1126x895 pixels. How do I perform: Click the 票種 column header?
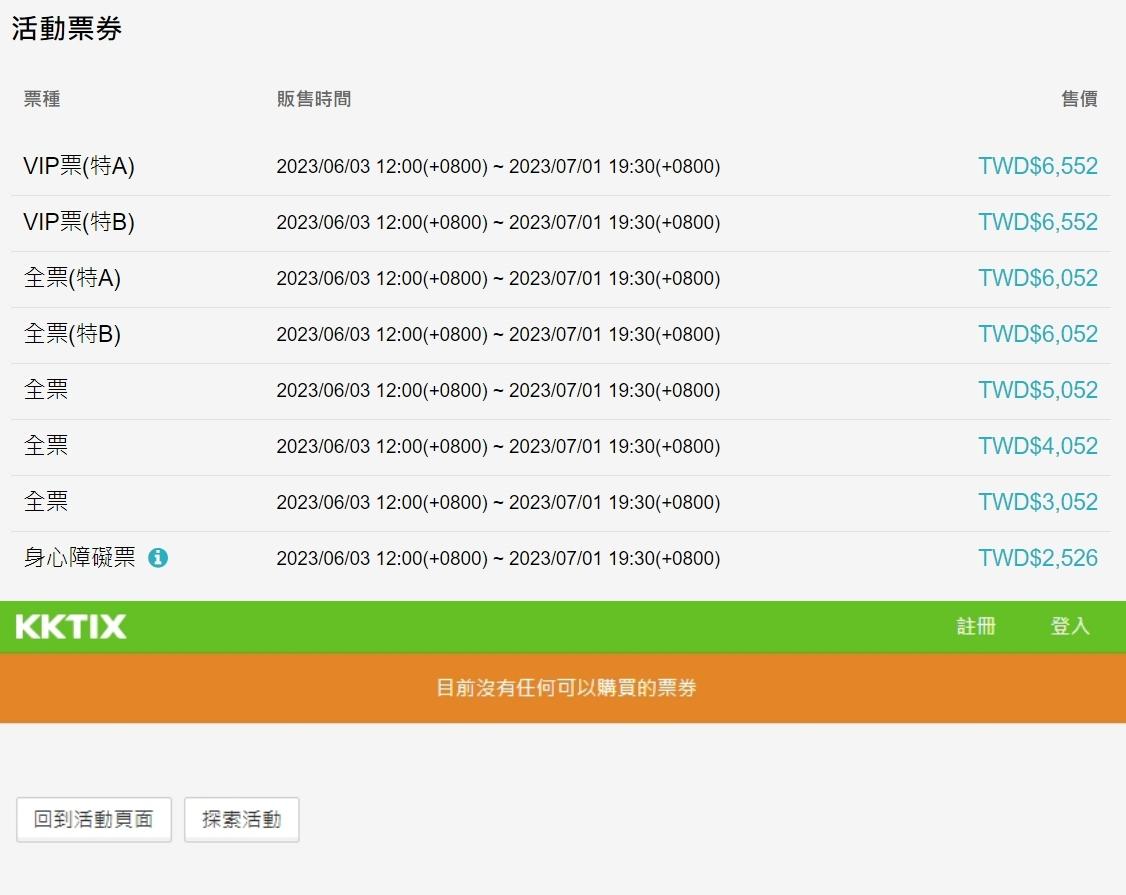click(42, 98)
